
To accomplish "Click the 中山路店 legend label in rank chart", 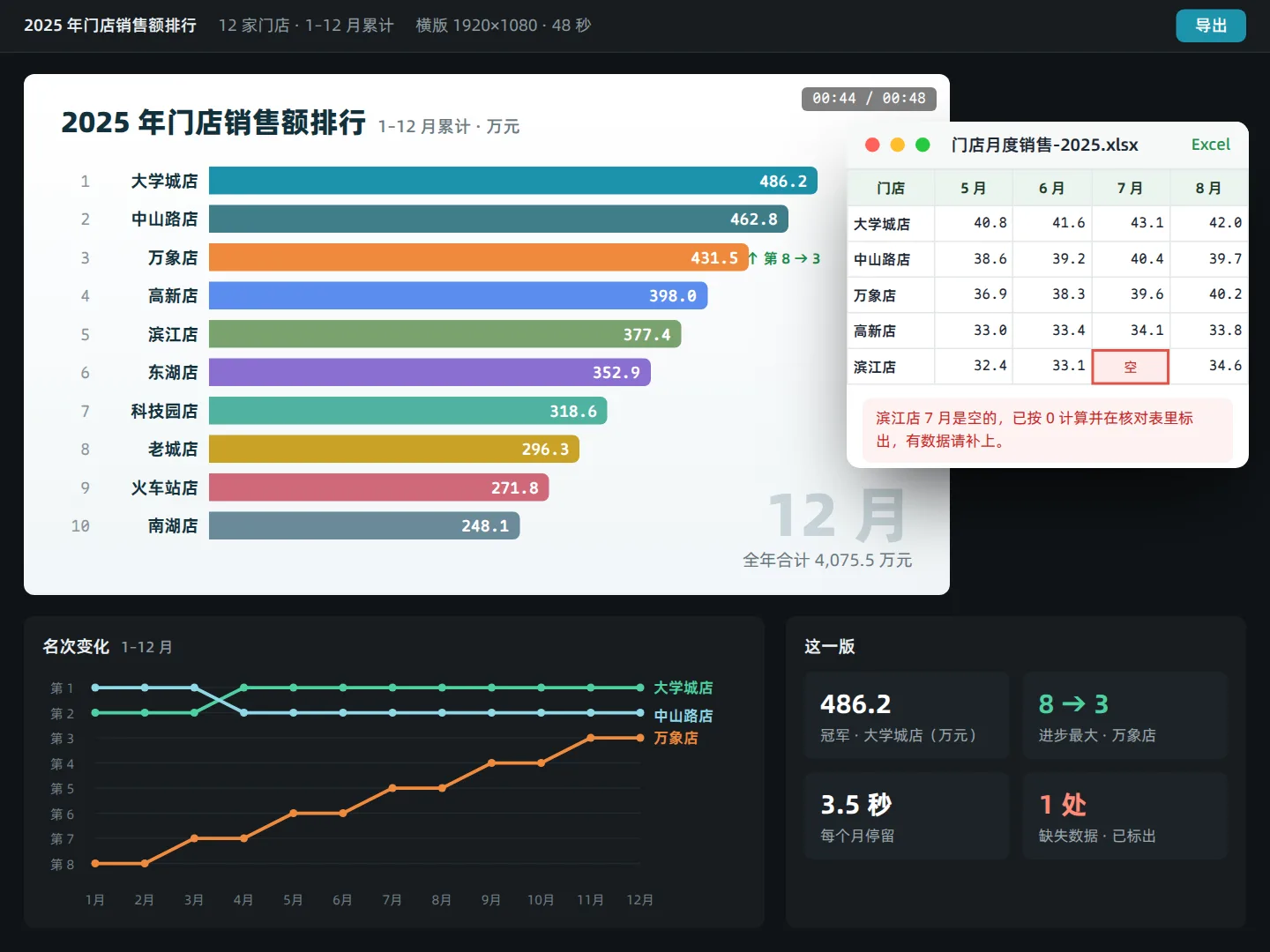I will (x=684, y=716).
